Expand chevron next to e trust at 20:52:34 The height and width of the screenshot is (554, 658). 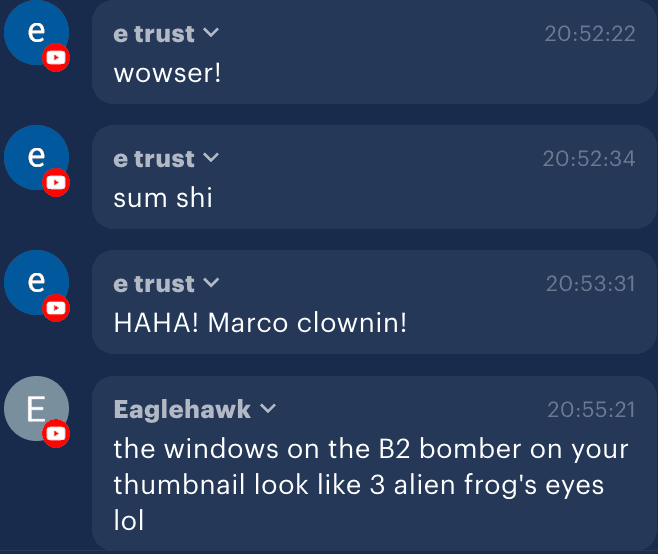coord(211,157)
